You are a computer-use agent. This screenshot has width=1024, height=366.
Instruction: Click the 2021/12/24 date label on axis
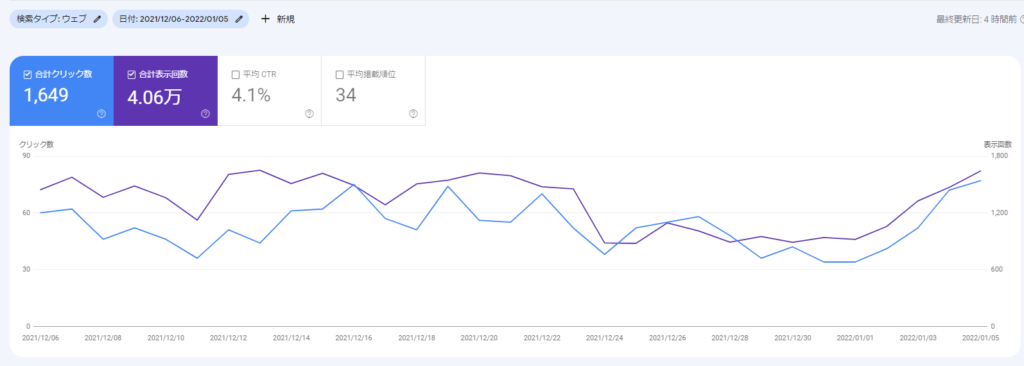(603, 338)
